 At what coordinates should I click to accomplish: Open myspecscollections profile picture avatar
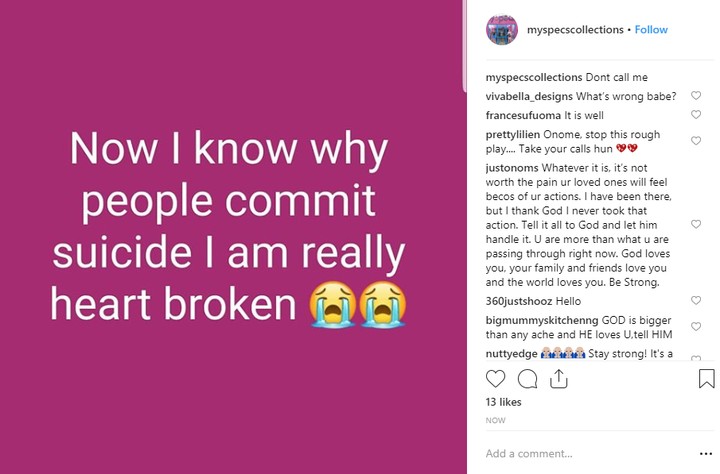click(501, 30)
